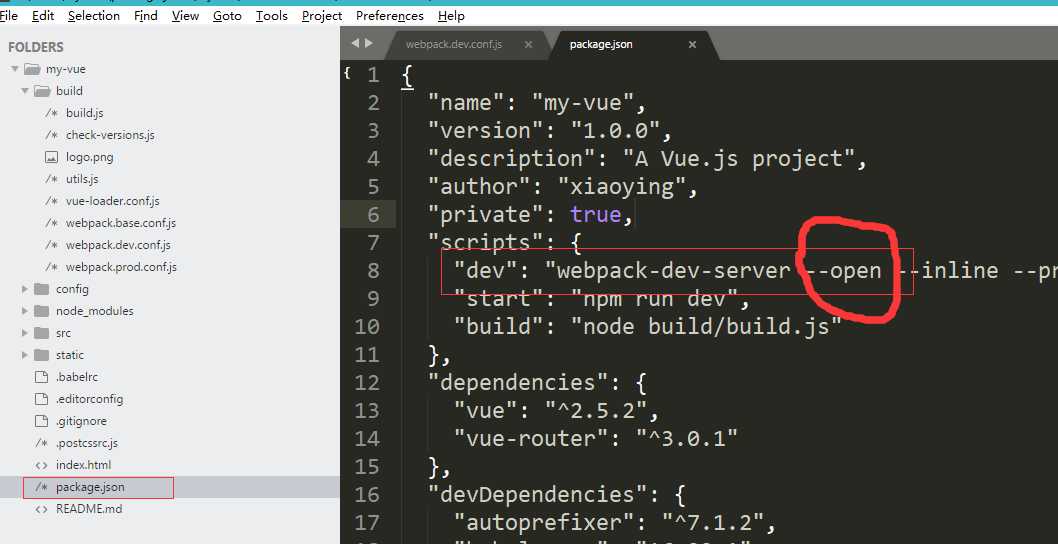1058x544 pixels.
Task: Open the View menu
Action: [x=185, y=16]
